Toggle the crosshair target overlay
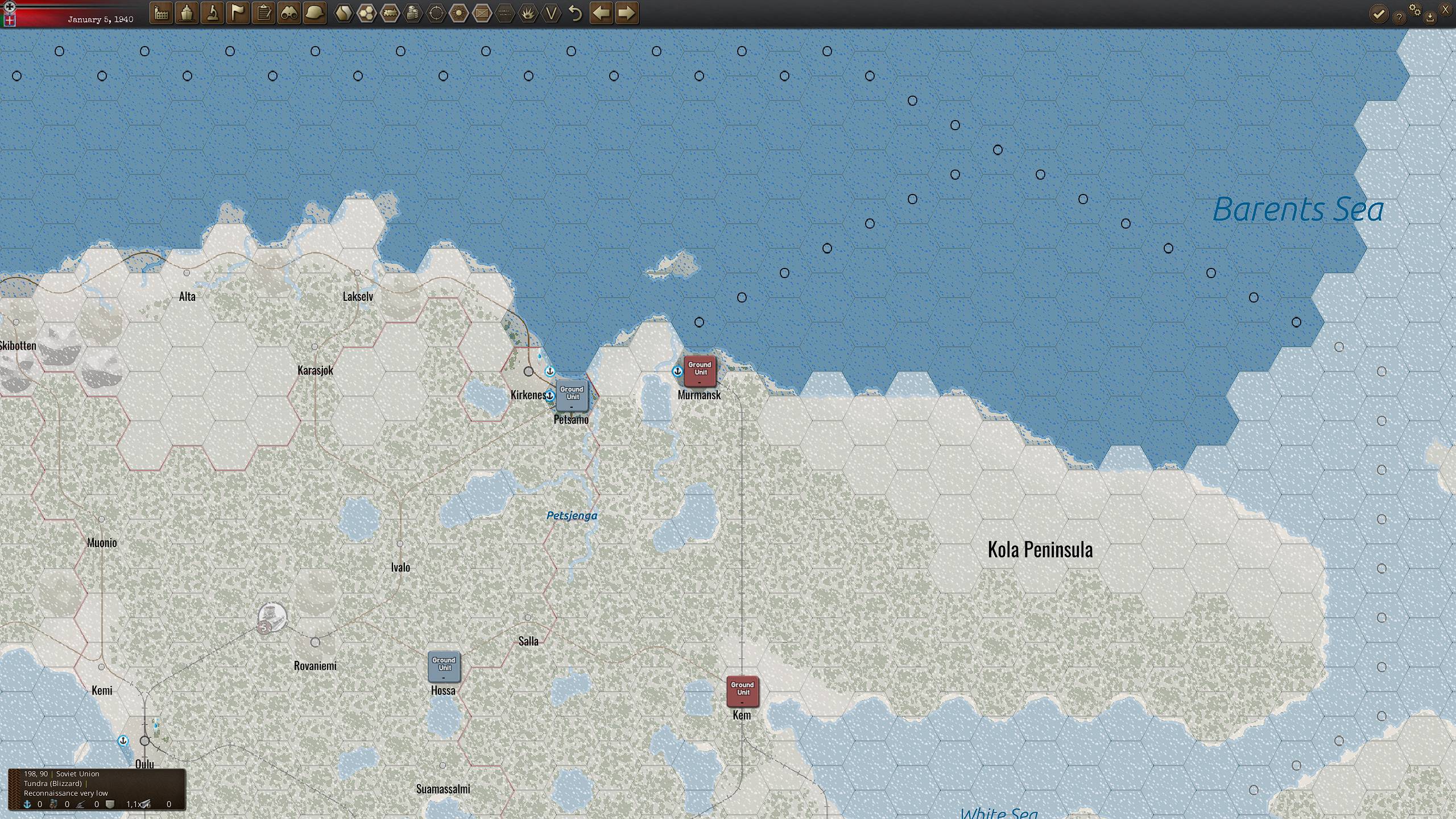 pyautogui.click(x=436, y=13)
